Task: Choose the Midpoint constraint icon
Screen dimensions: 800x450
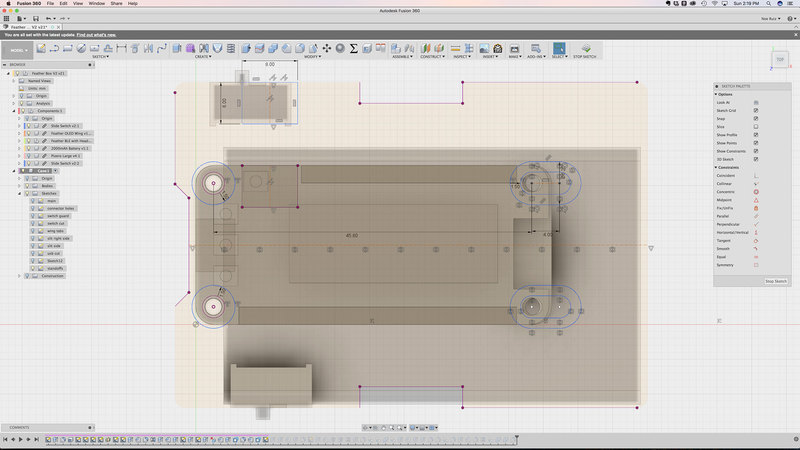Action: [x=756, y=199]
